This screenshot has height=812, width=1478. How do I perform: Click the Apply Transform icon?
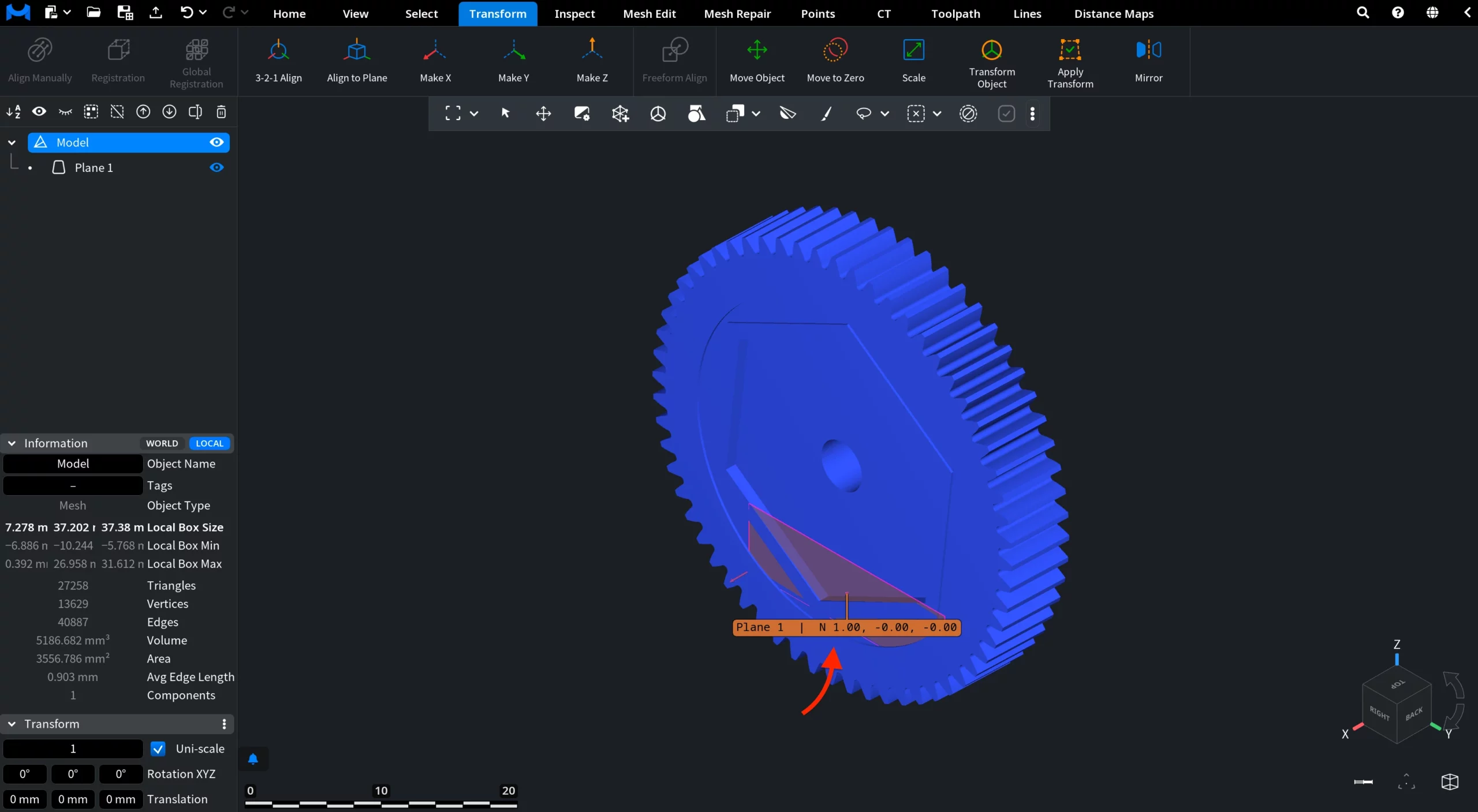tap(1070, 50)
